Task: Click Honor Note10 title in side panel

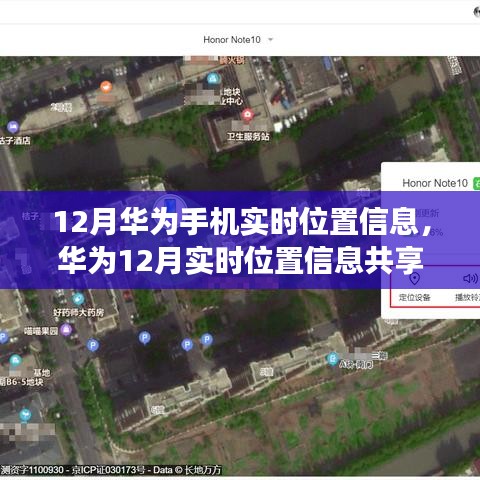Action: tap(435, 183)
